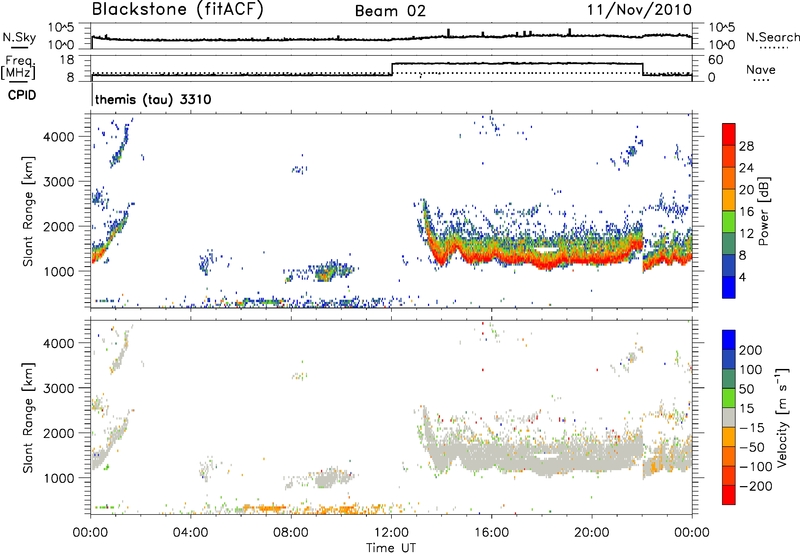Select the blue top band of Velocity color bar
The image size is (800, 554).
coord(729,340)
